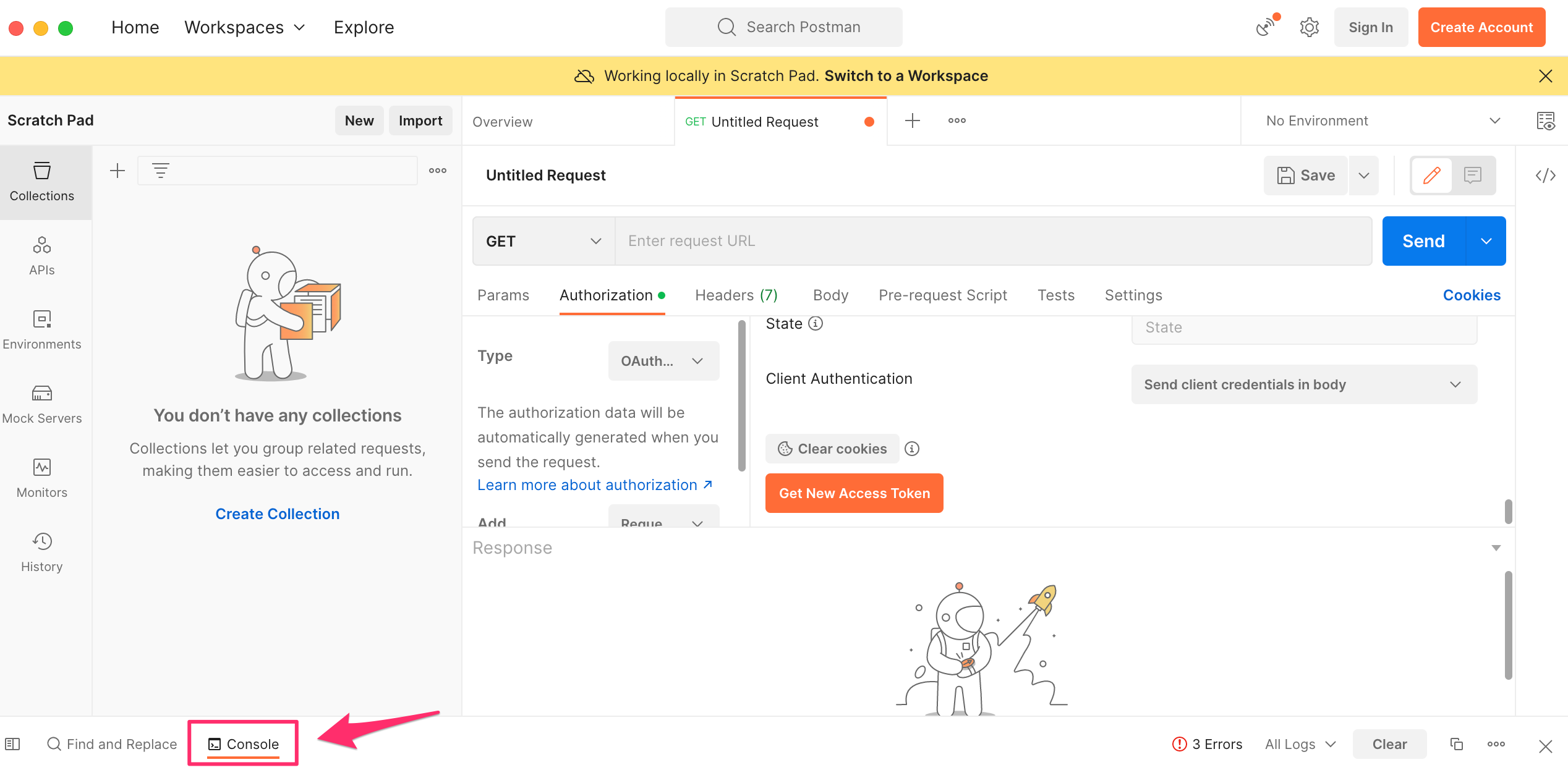Image resolution: width=1568 pixels, height=770 pixels.
Task: Open the Cookies link
Action: click(1472, 295)
